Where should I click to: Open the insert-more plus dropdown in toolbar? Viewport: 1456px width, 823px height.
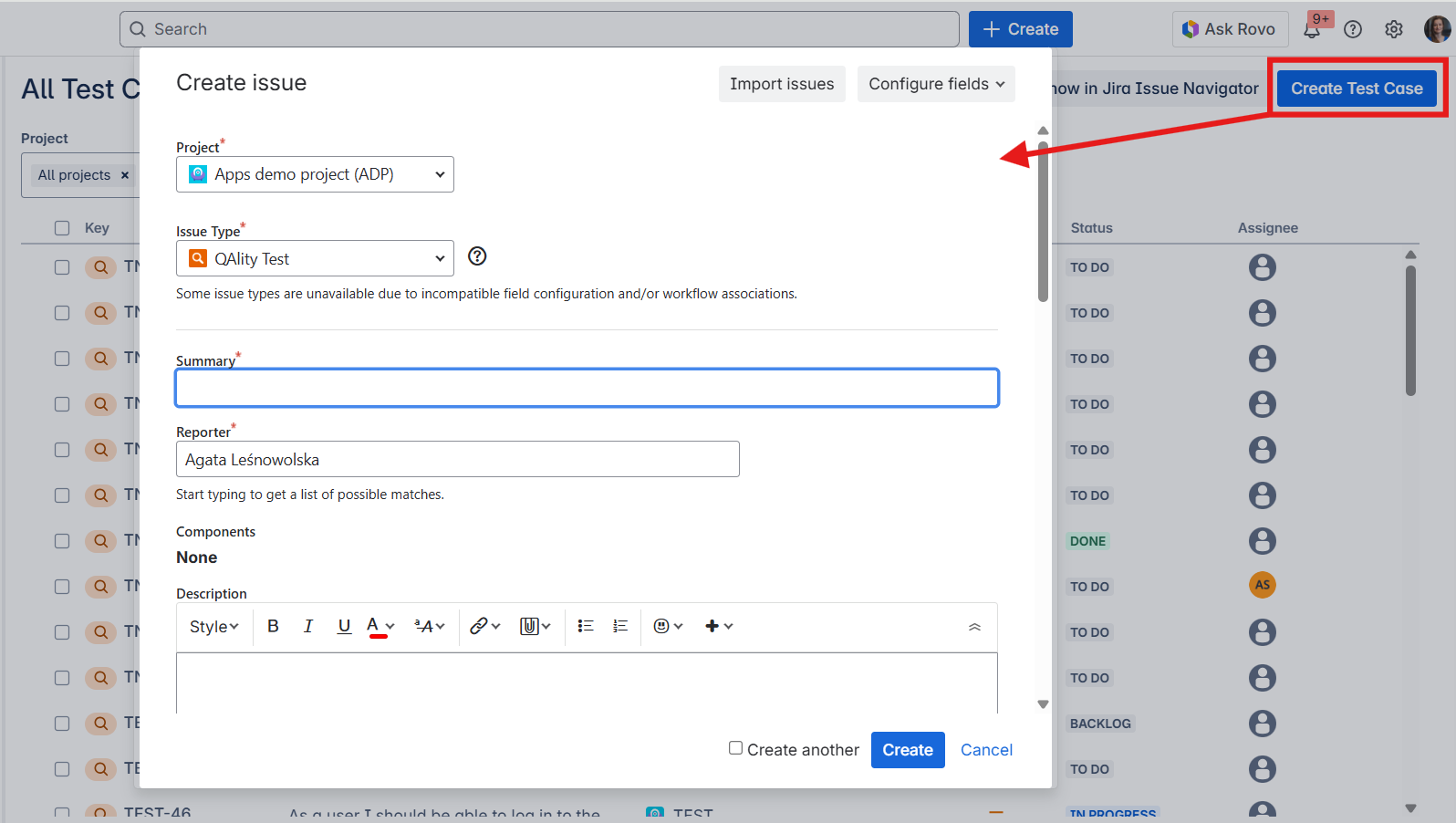pos(719,626)
